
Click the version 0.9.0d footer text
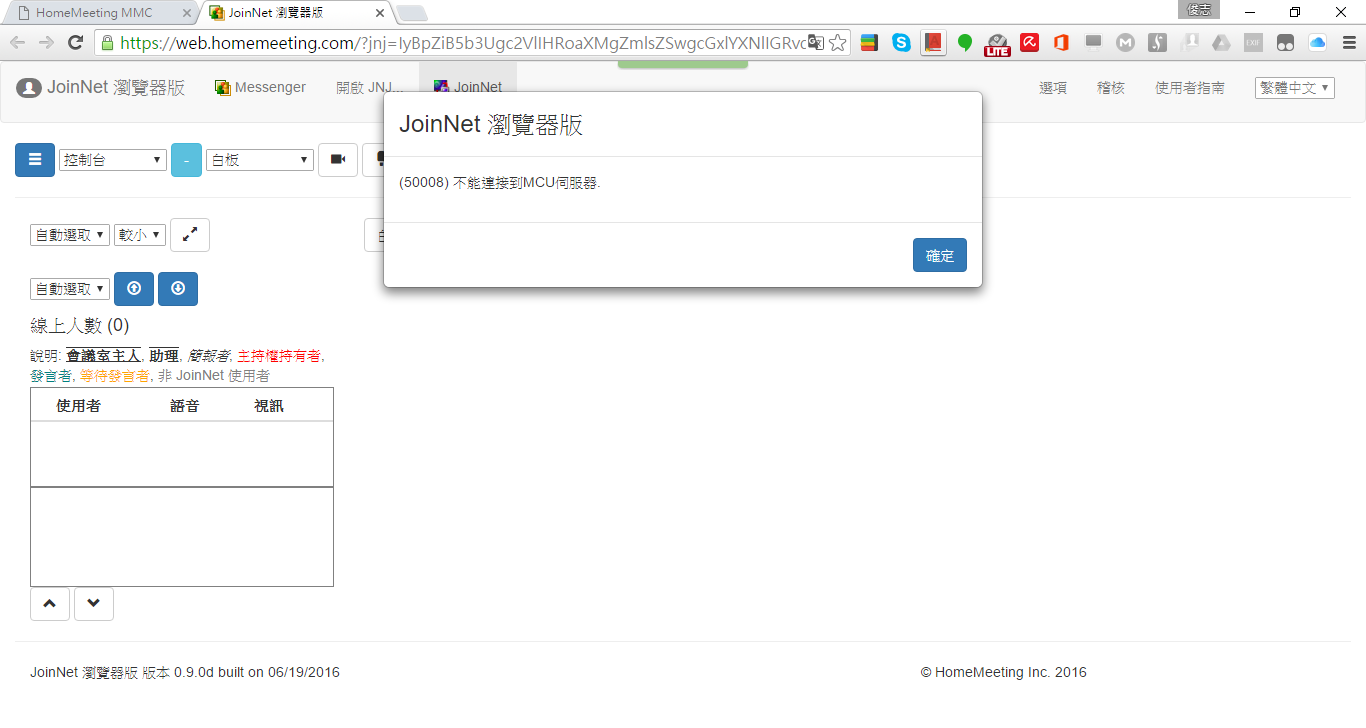coord(185,672)
